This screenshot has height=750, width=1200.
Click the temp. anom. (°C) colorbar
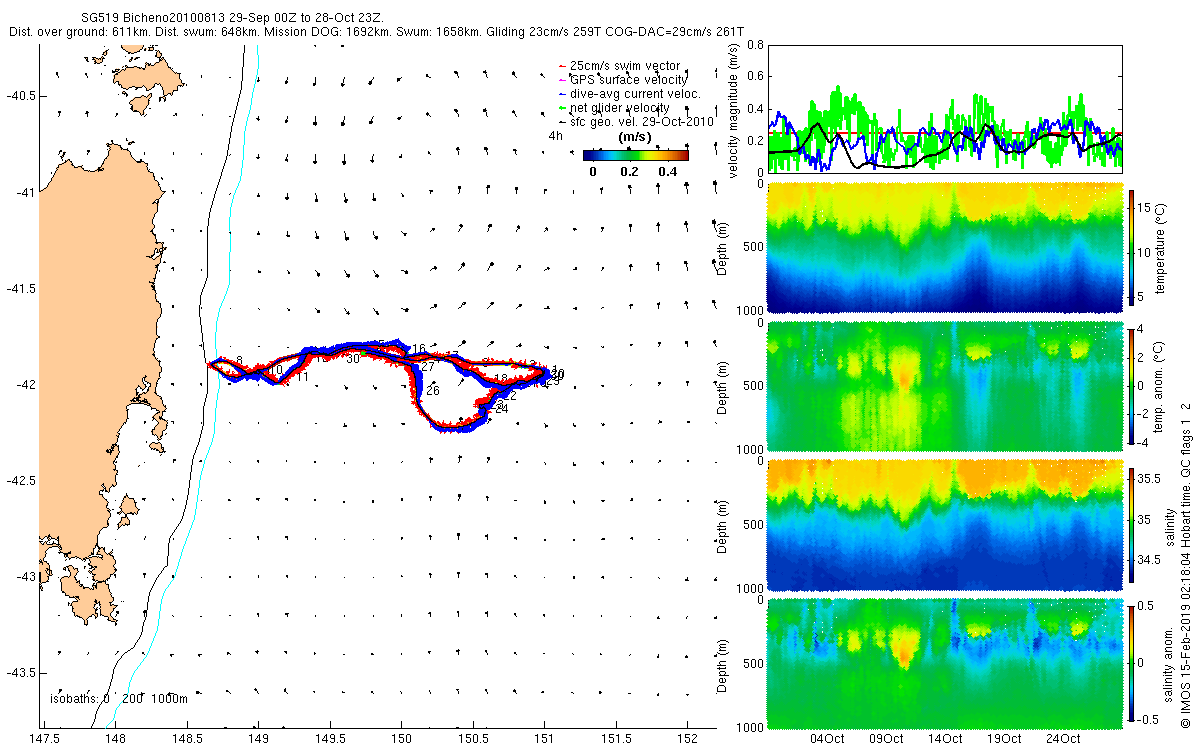coord(1132,385)
